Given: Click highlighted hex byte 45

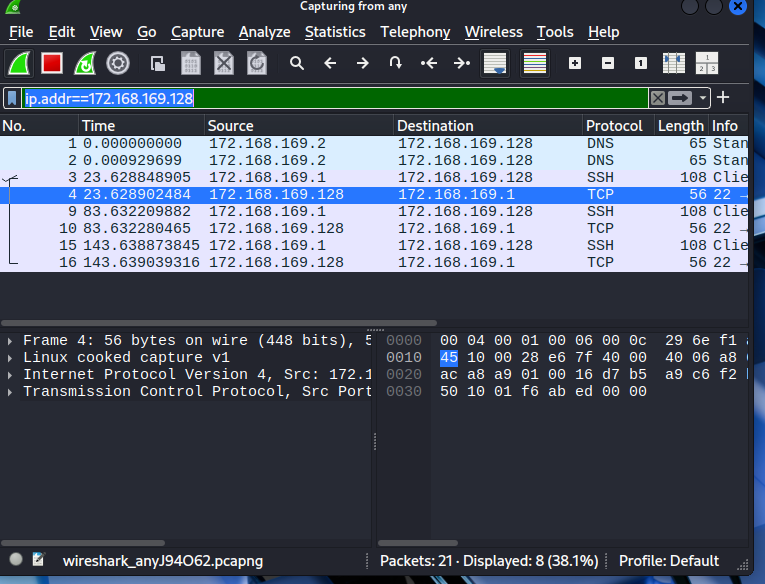Looking at the screenshot, I should 449,358.
